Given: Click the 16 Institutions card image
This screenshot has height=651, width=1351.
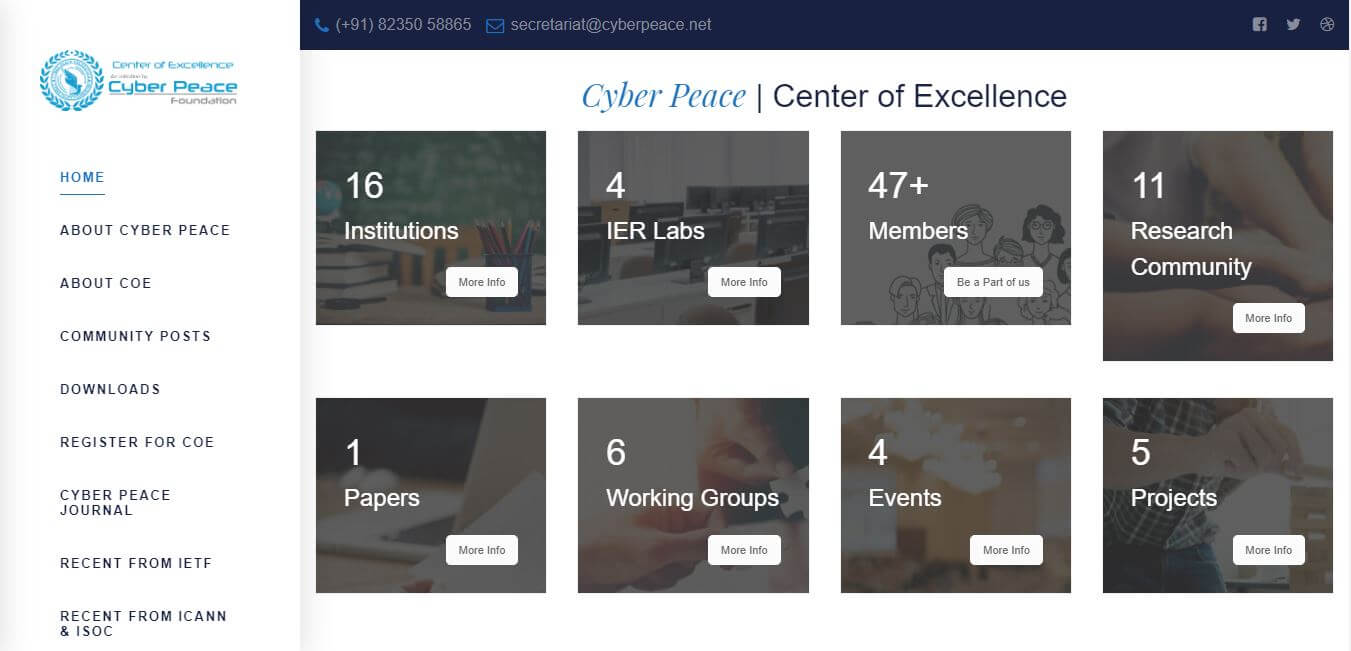Looking at the screenshot, I should (x=431, y=228).
